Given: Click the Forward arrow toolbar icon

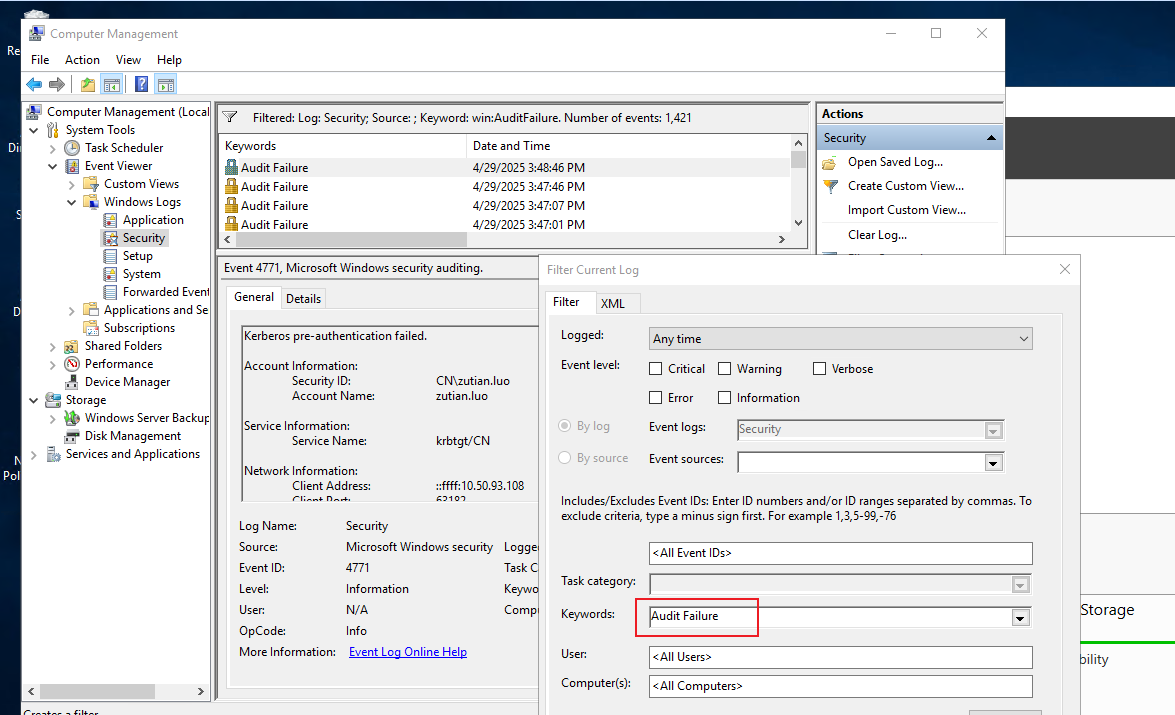Looking at the screenshot, I should (x=56, y=85).
